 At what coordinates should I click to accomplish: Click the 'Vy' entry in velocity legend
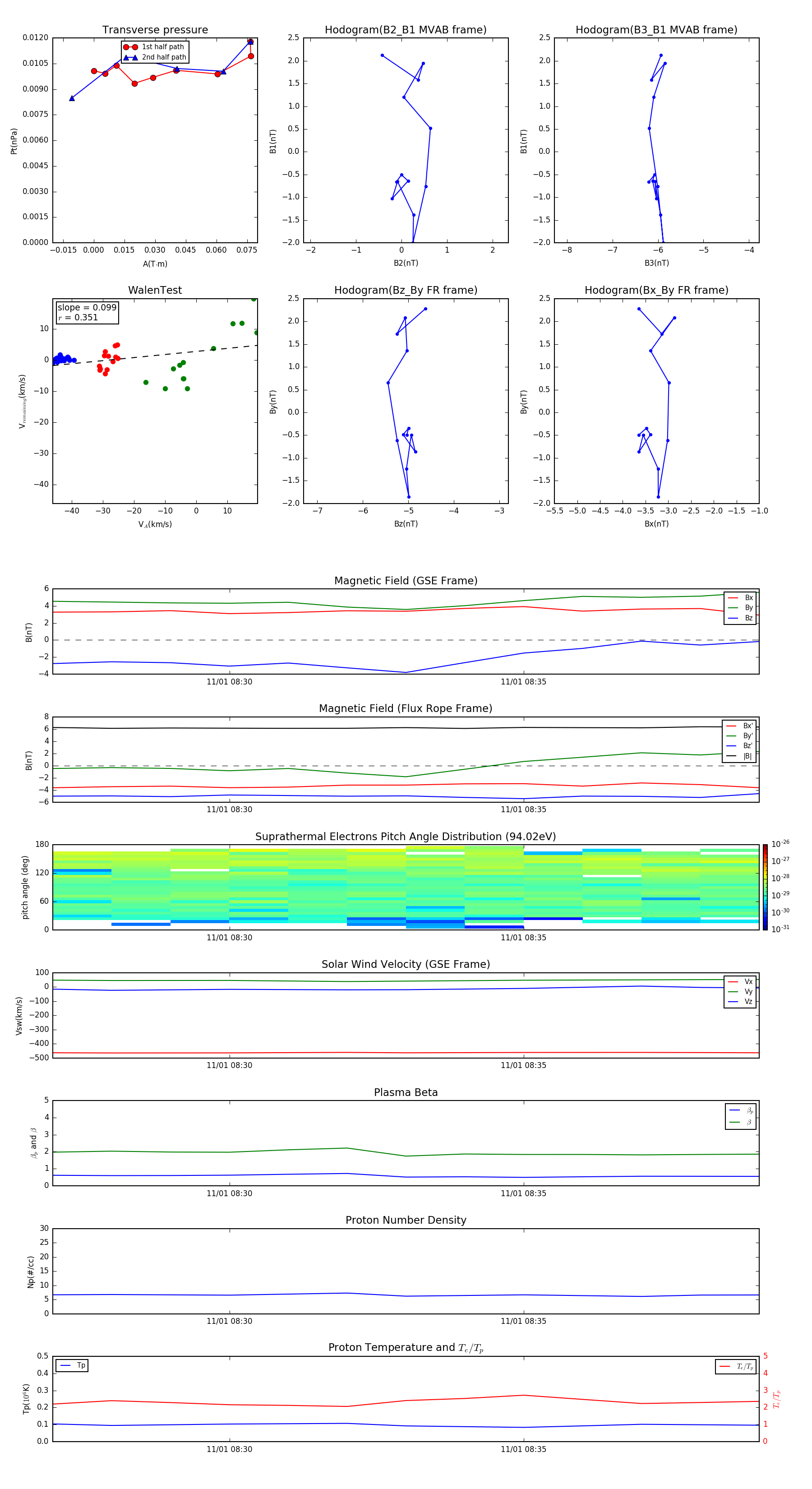(740, 991)
